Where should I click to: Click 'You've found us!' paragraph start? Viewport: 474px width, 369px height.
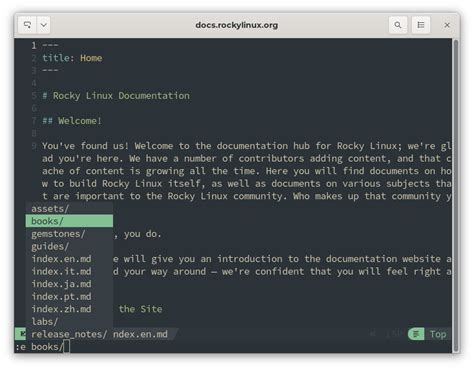click(85, 146)
